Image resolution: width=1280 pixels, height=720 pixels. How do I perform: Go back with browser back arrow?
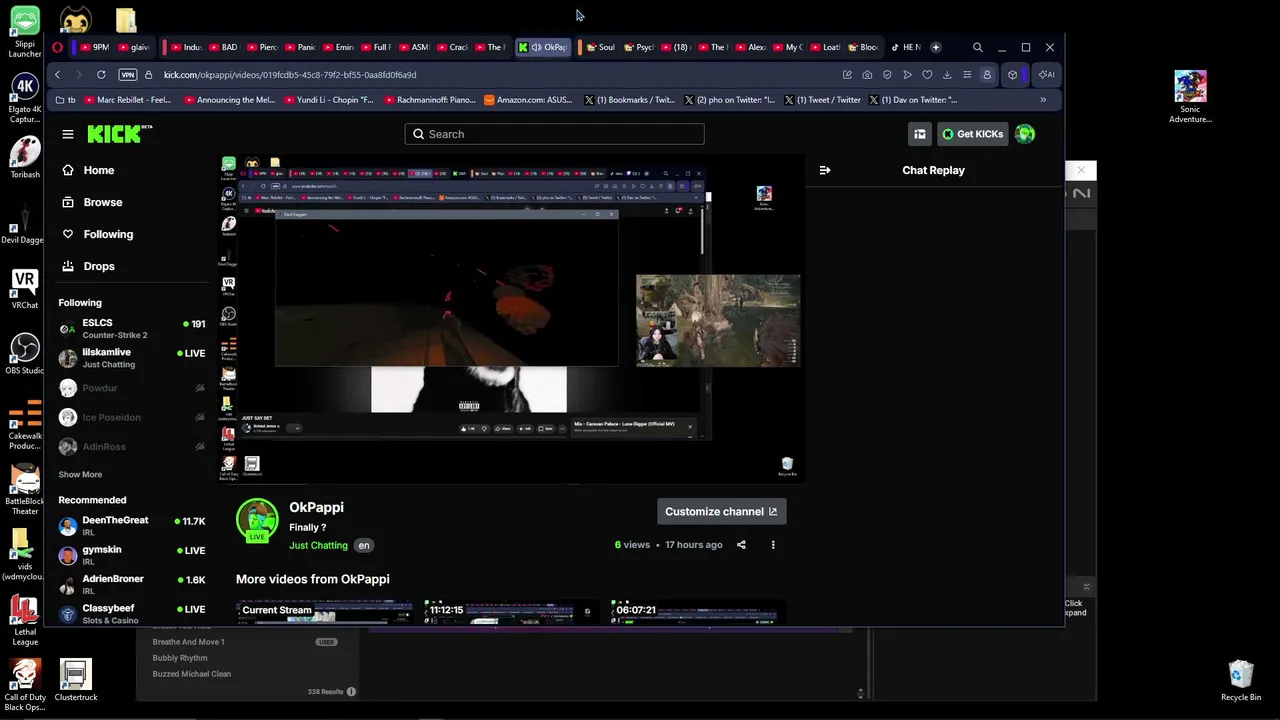pos(57,74)
